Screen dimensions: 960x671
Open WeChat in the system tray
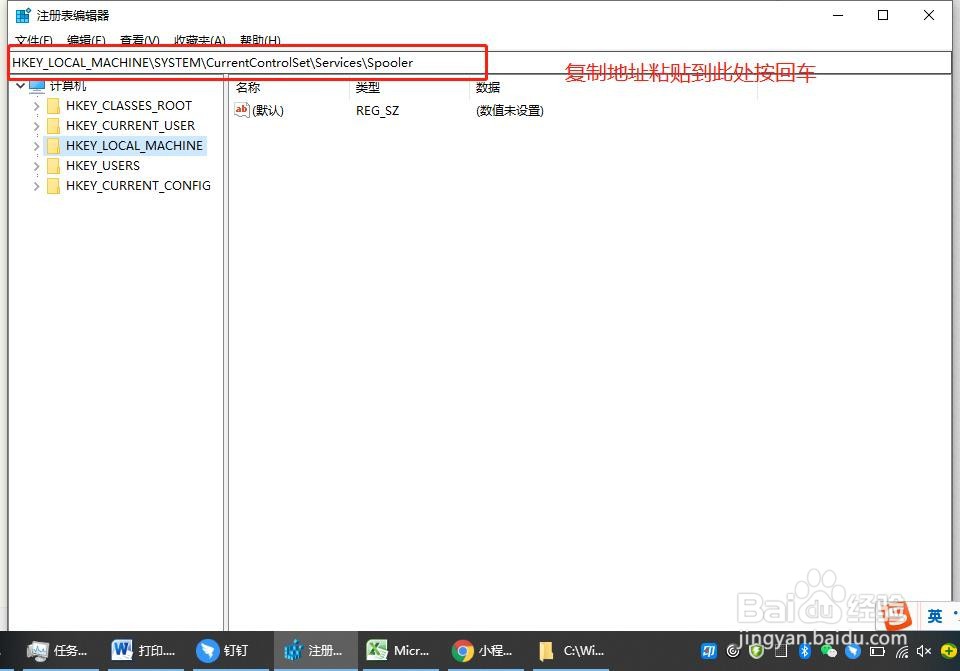click(x=829, y=651)
